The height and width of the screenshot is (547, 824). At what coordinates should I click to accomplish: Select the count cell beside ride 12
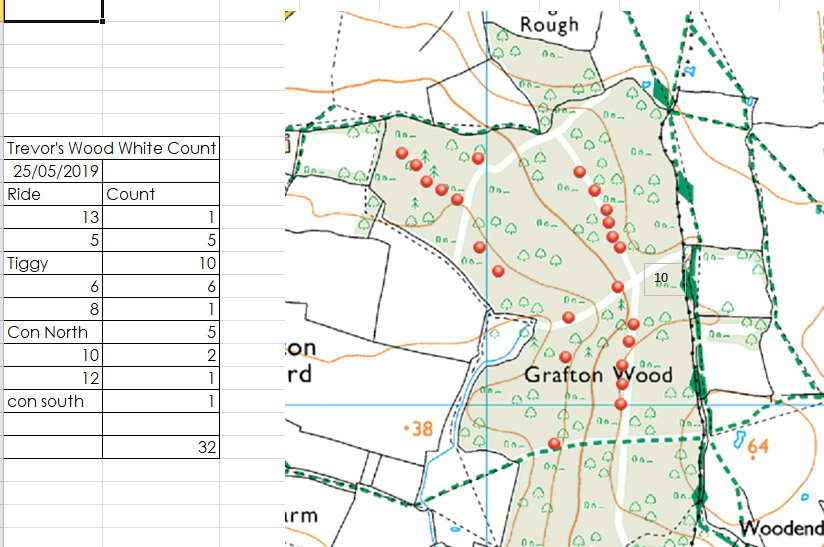point(160,378)
